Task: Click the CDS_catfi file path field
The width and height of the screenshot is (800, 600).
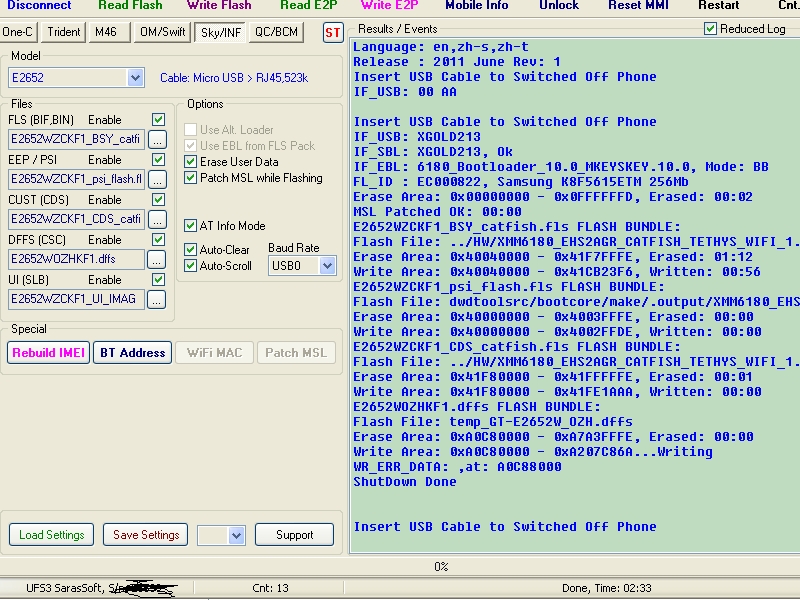Action: [x=77, y=219]
